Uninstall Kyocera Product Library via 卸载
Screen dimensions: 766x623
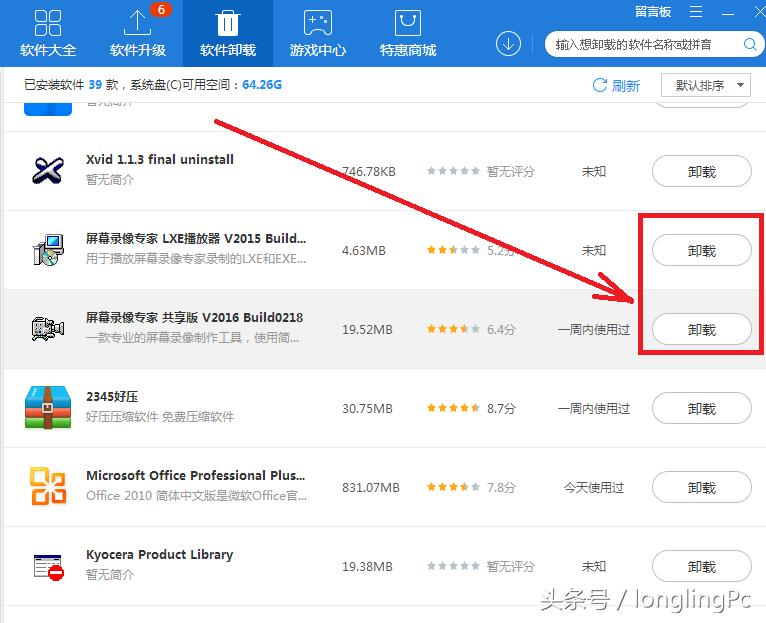coord(702,567)
